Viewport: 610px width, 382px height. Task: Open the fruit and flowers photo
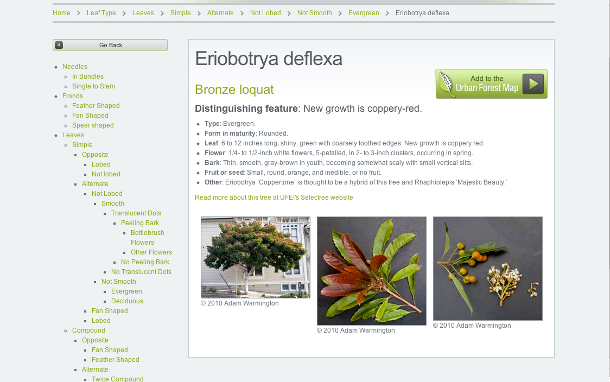tap(488, 268)
